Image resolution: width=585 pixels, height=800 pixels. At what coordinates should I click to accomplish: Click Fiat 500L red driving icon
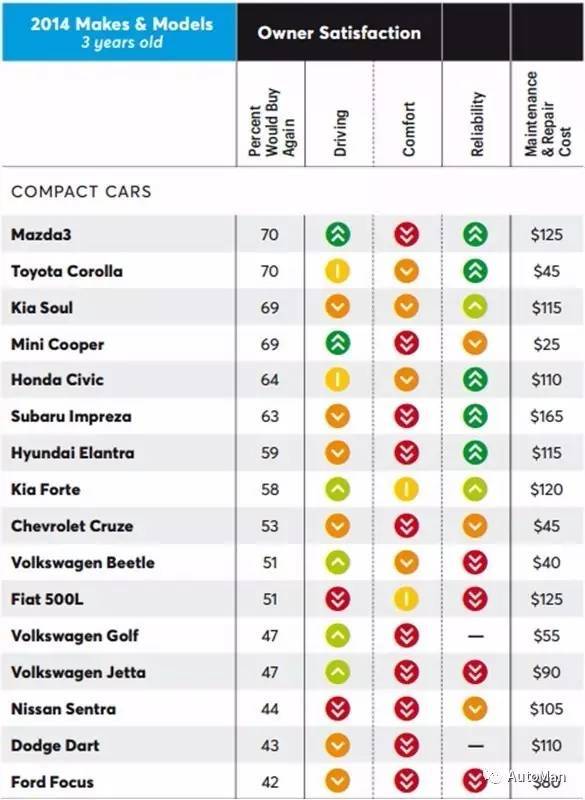pyautogui.click(x=338, y=599)
